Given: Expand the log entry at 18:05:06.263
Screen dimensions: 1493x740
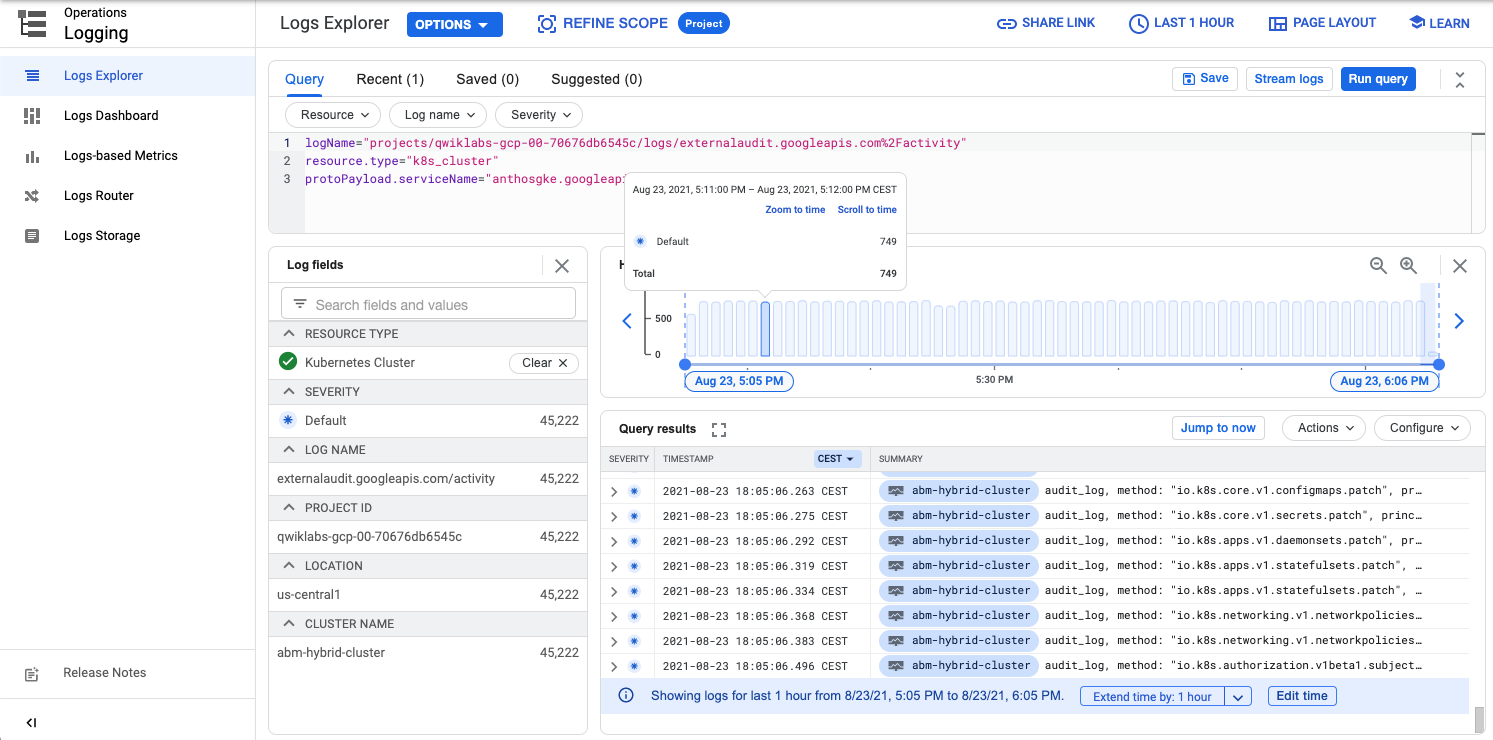Looking at the screenshot, I should click(614, 491).
